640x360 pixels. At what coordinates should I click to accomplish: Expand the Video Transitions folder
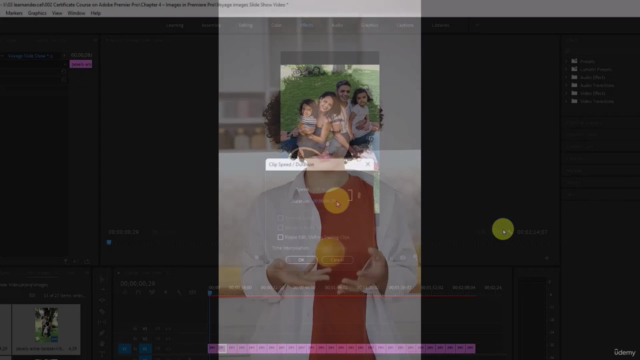pyautogui.click(x=567, y=101)
